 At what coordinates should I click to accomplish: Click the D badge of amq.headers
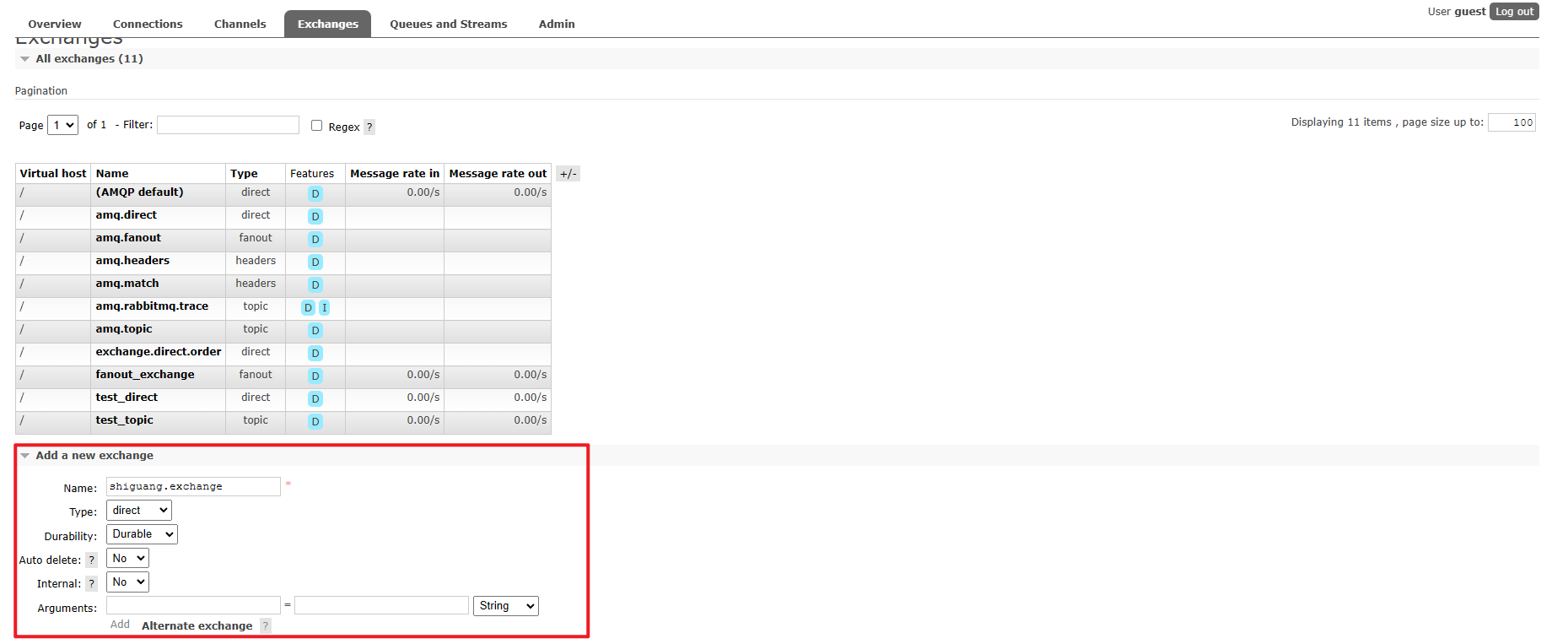[x=315, y=262]
